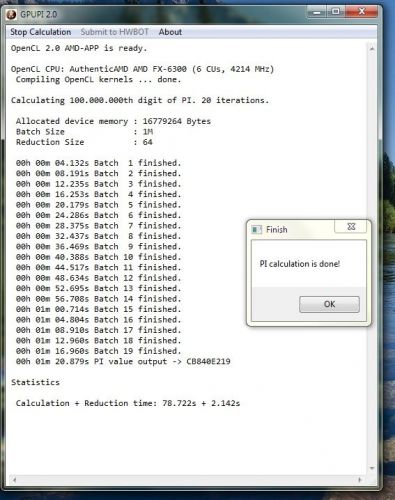
Task: Click the 'PI value output -> CB840E219' line
Action: 123,361
